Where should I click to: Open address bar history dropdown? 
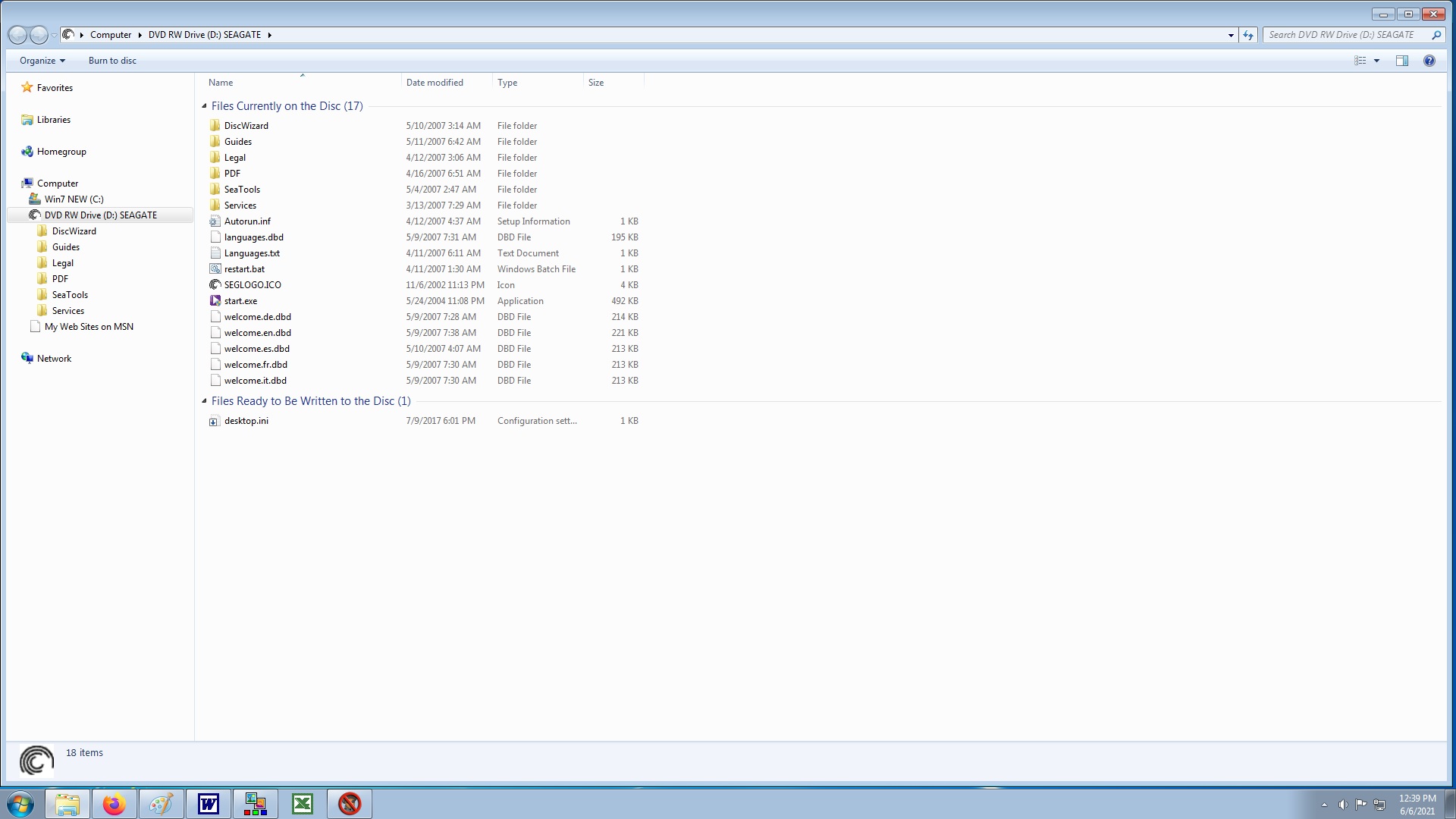(1231, 35)
